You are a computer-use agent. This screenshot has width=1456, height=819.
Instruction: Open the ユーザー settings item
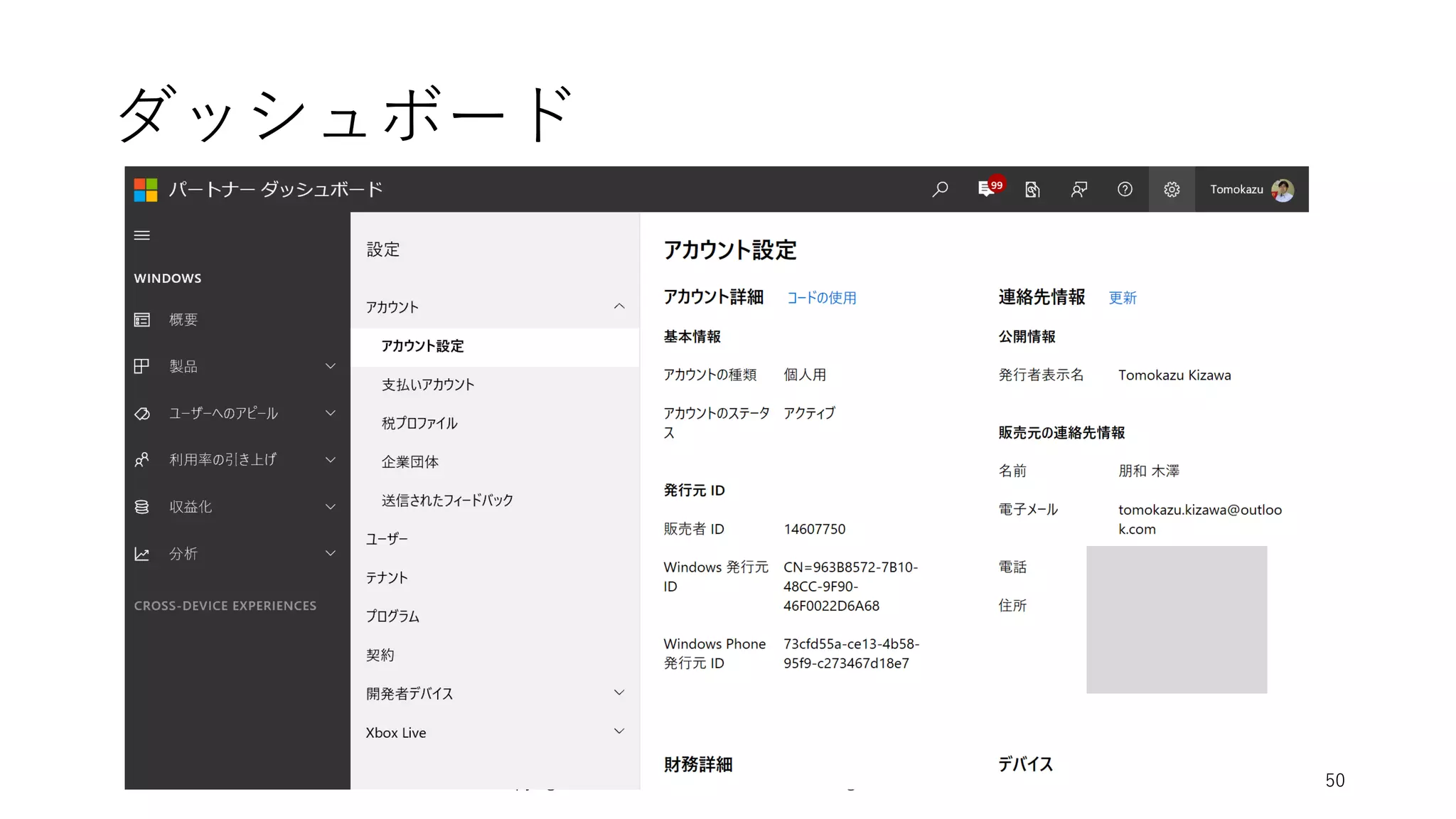click(x=387, y=539)
